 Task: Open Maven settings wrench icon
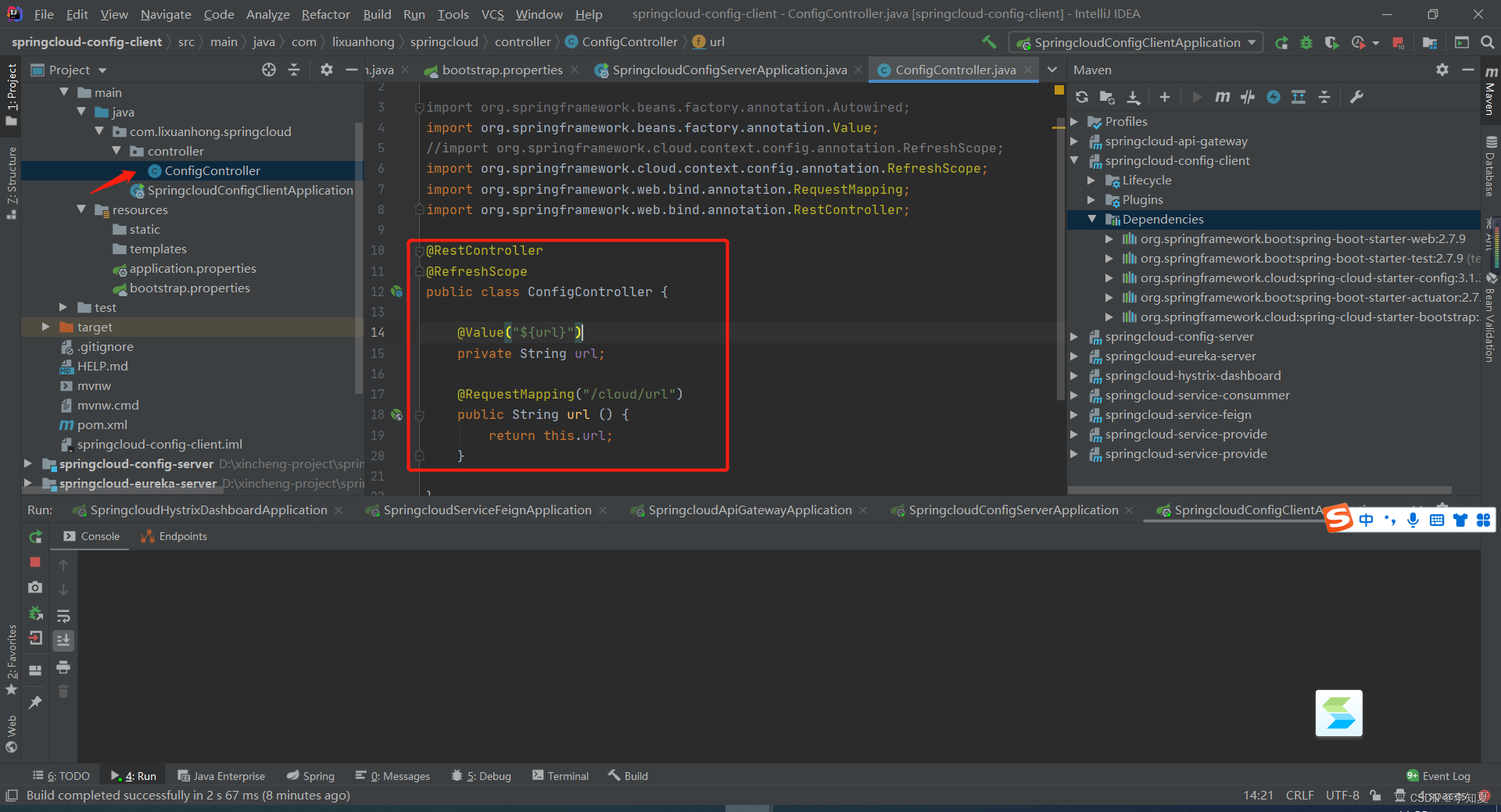[x=1356, y=97]
